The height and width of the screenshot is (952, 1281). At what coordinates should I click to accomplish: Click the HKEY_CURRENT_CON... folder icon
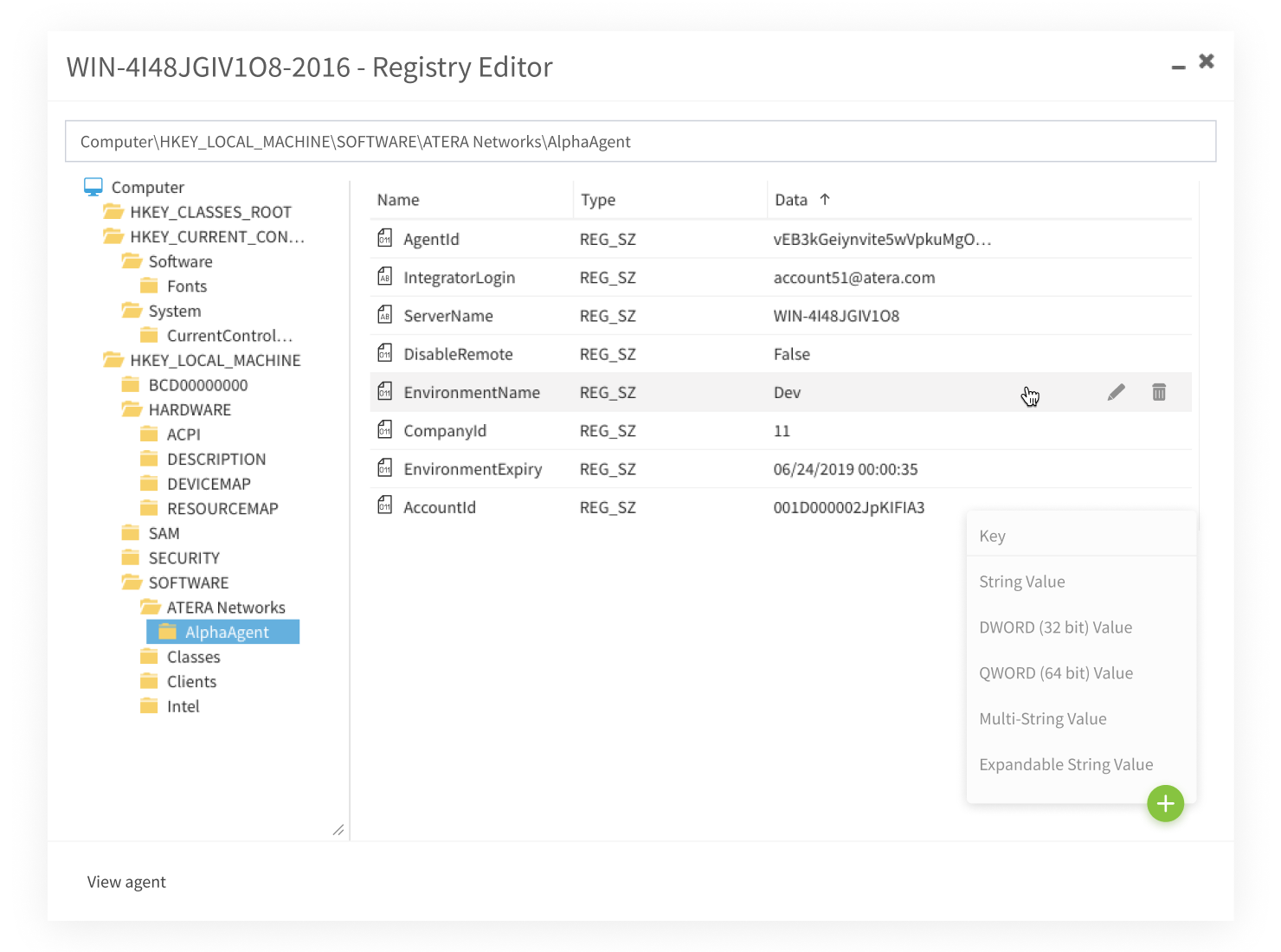[x=113, y=236]
